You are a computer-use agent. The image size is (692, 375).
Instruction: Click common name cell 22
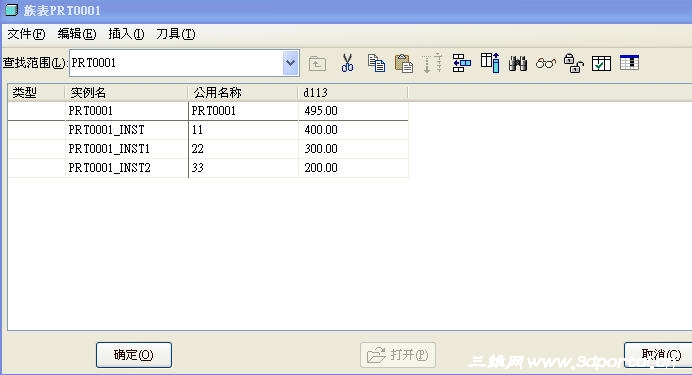coord(243,149)
